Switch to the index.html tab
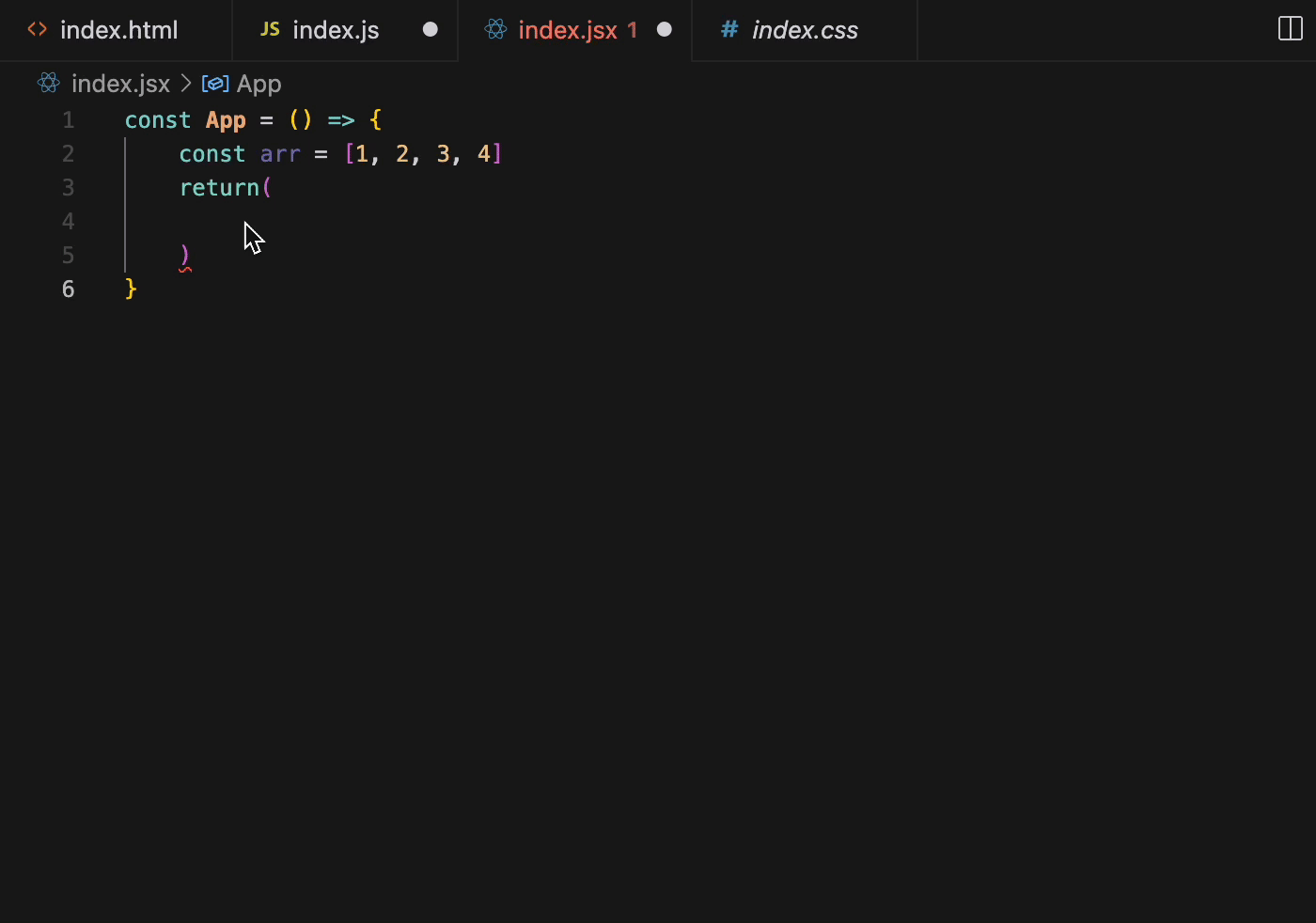Screen dimensions: 1316x923 tap(116, 30)
